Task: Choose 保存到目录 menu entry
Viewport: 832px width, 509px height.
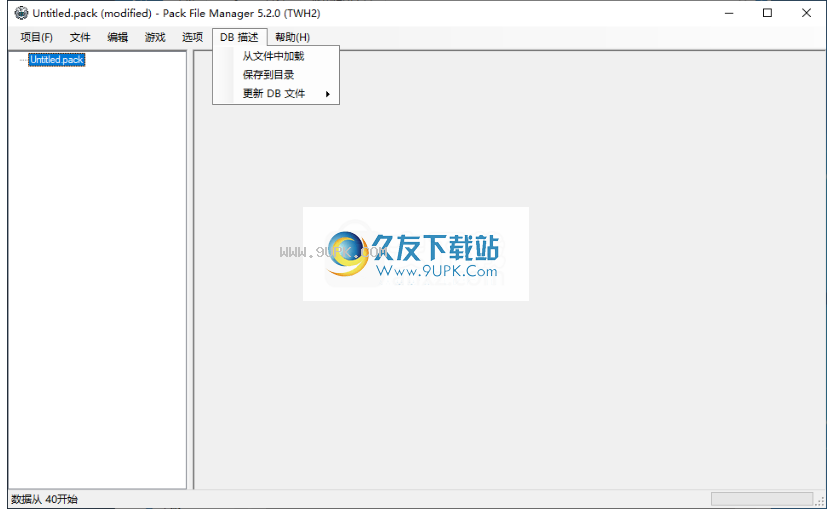Action: pos(276,75)
